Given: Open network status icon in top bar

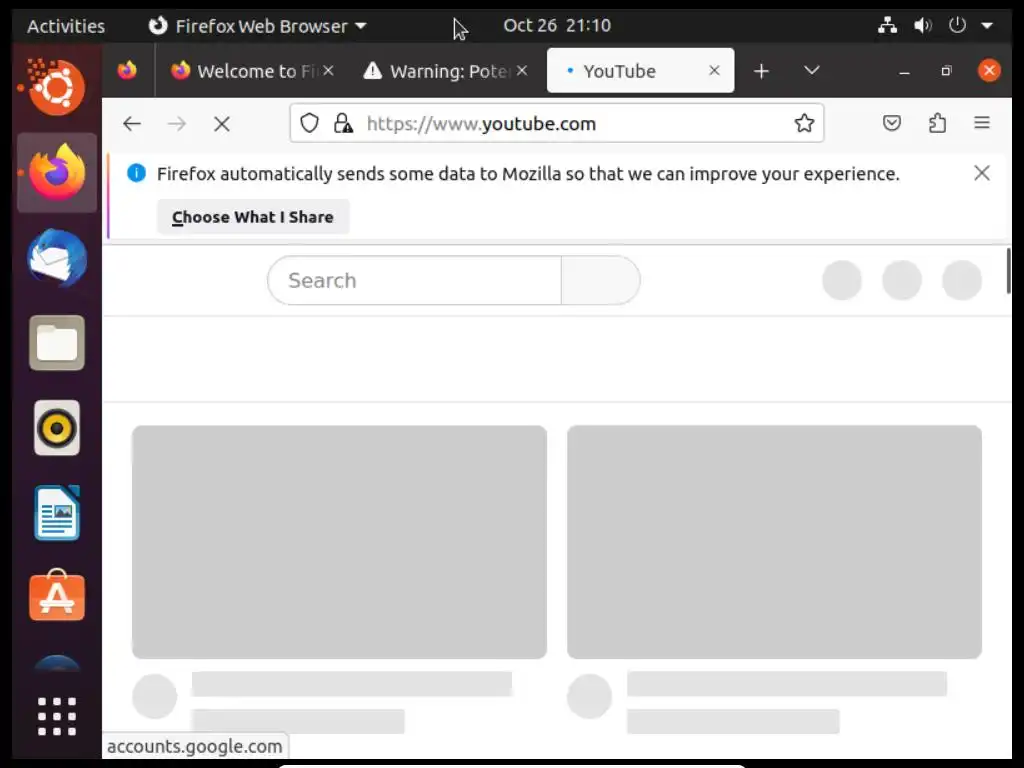Looking at the screenshot, I should 887,25.
